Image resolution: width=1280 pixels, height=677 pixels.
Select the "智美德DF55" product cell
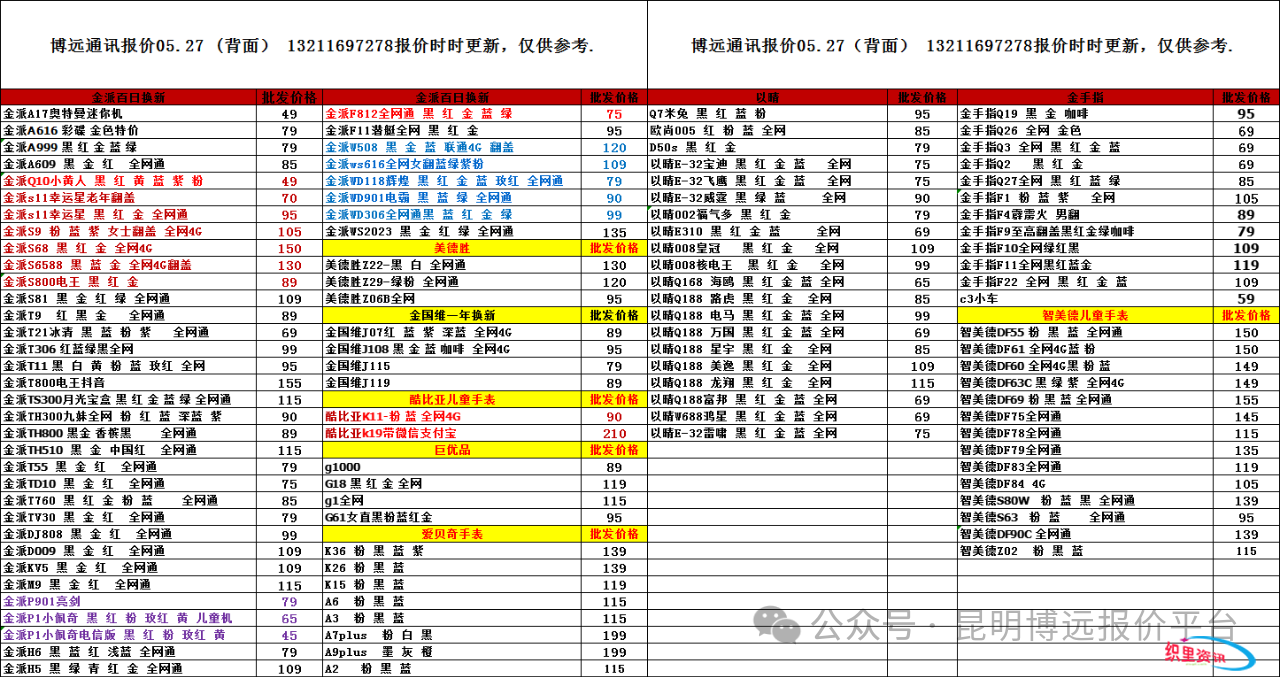coord(1085,332)
